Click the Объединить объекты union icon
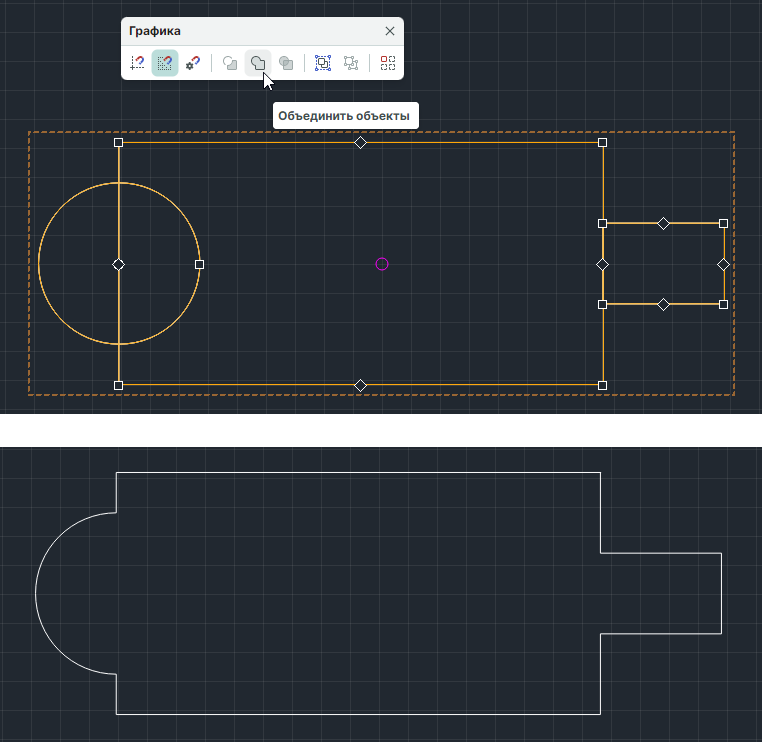The width and height of the screenshot is (762, 742). tap(258, 63)
